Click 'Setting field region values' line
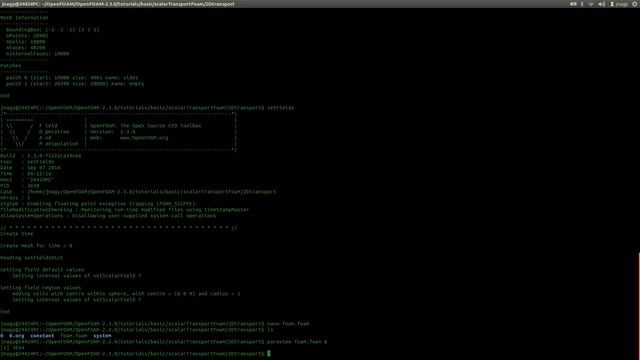Screen dimensions: 640x360 coord(40,288)
